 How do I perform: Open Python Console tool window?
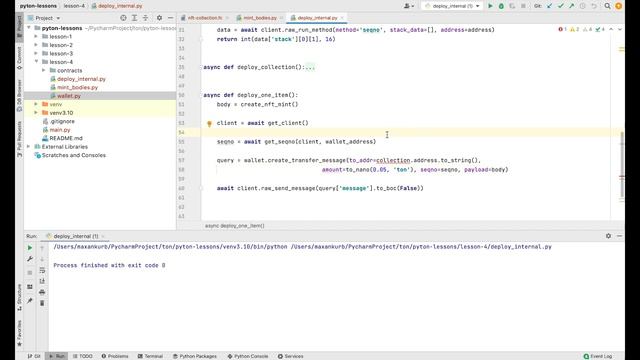[248, 356]
